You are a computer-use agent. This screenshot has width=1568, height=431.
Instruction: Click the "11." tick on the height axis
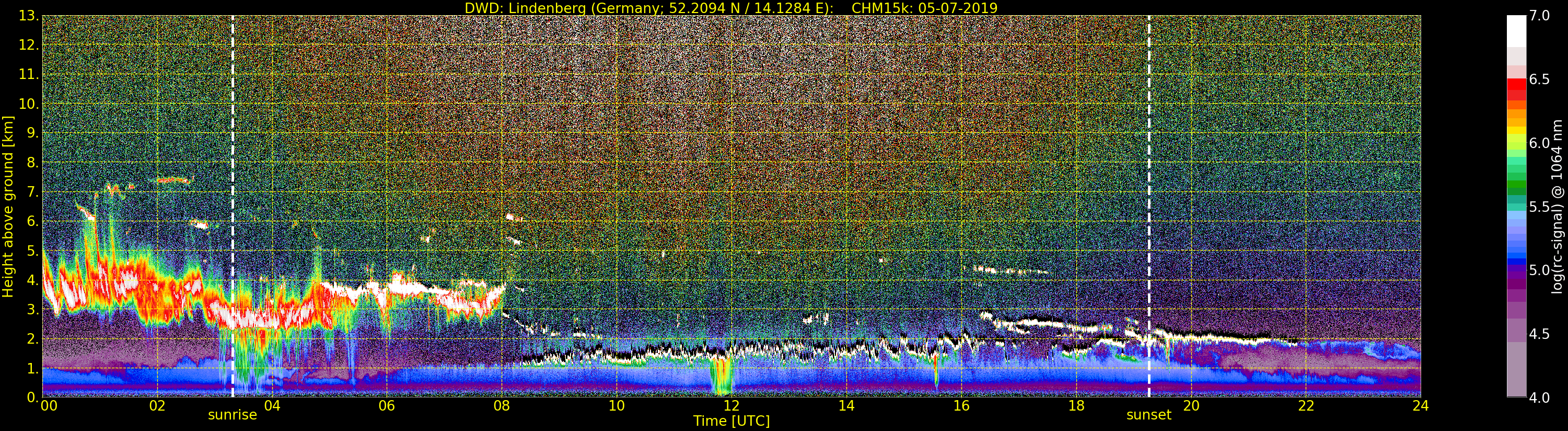pos(29,74)
